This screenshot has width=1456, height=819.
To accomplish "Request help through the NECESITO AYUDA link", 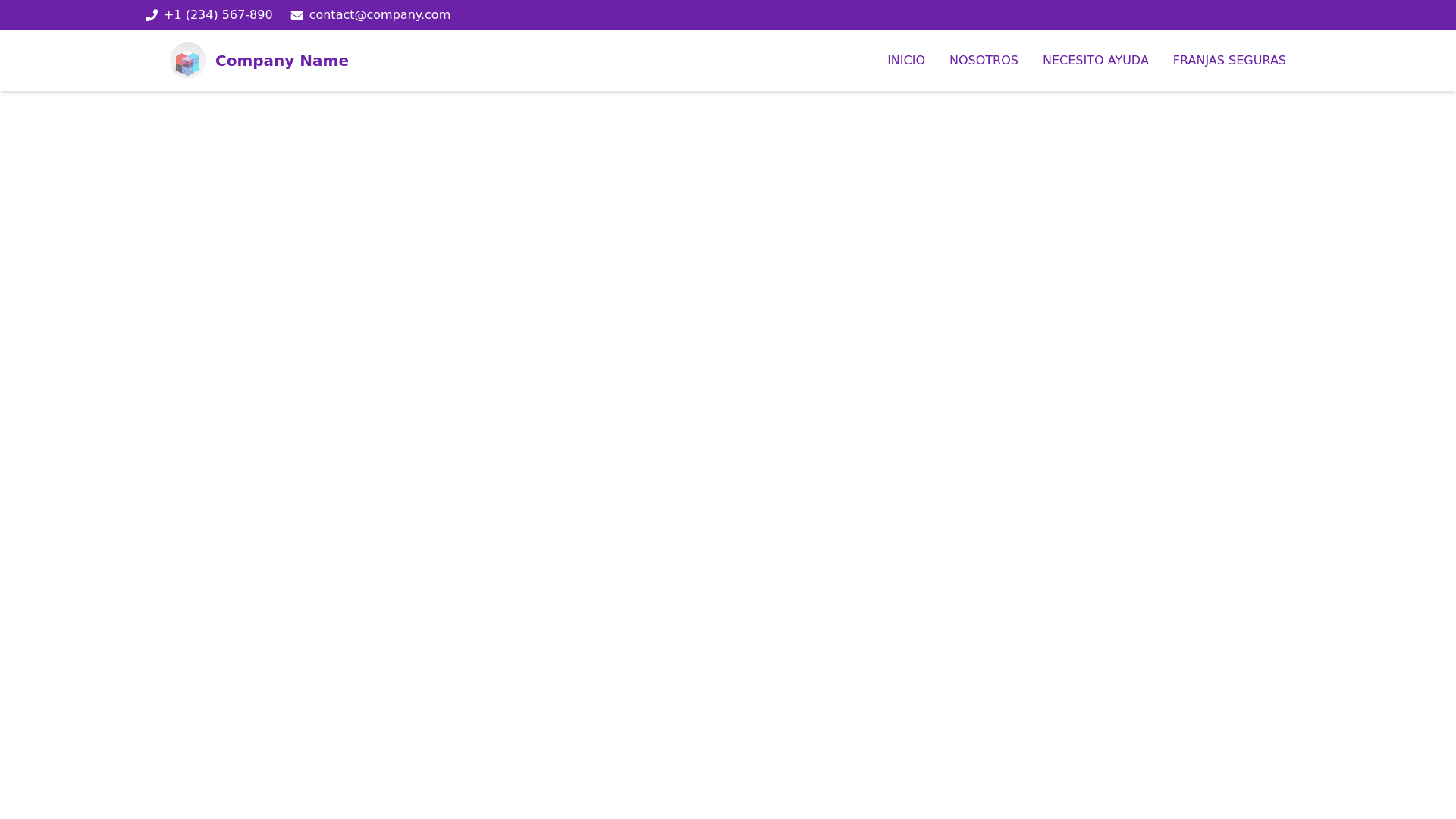I will (1094, 61).
